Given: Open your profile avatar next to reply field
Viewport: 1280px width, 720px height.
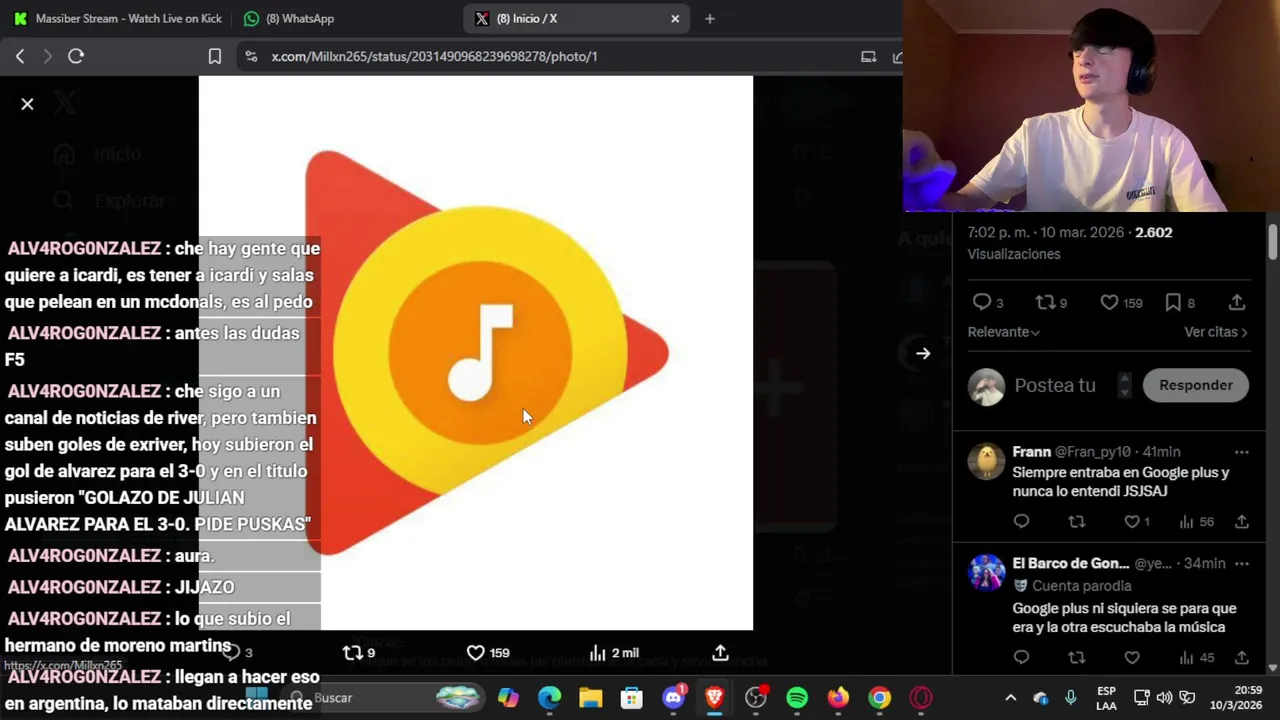Looking at the screenshot, I should click(986, 386).
